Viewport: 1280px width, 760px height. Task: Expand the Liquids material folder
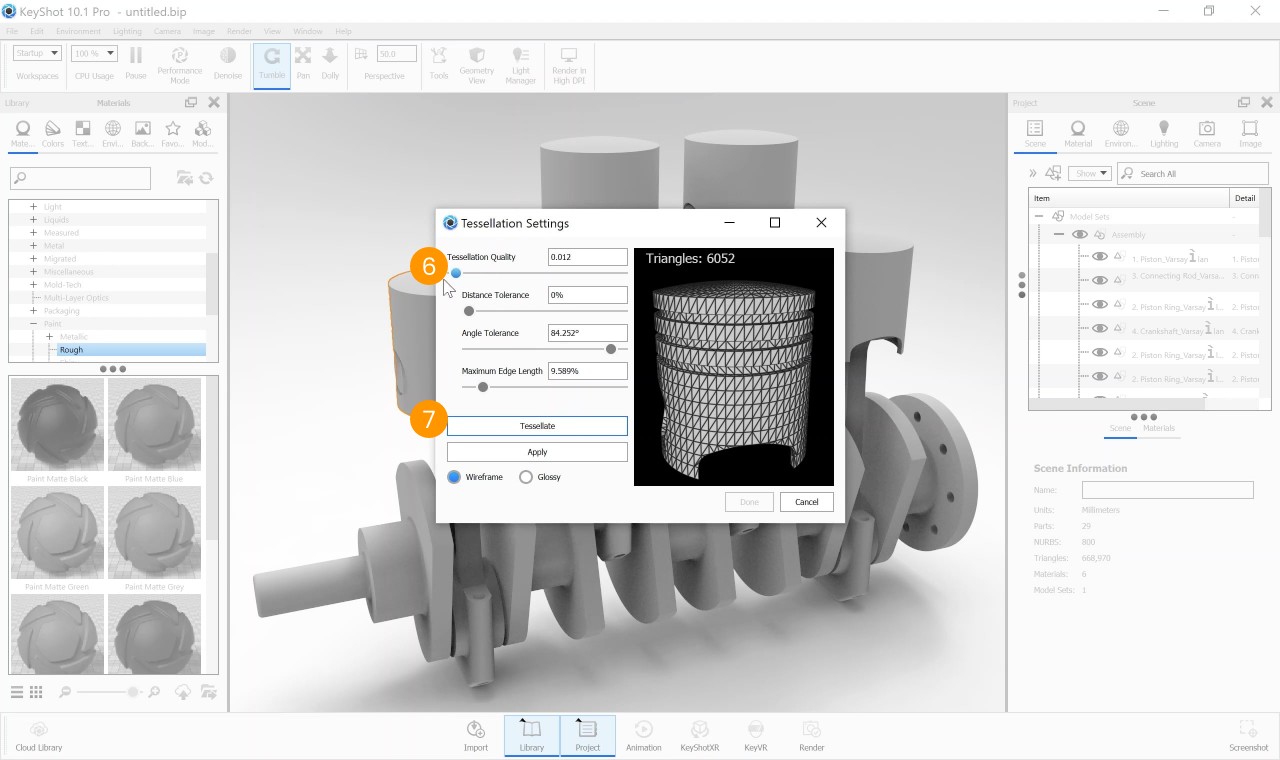33,219
